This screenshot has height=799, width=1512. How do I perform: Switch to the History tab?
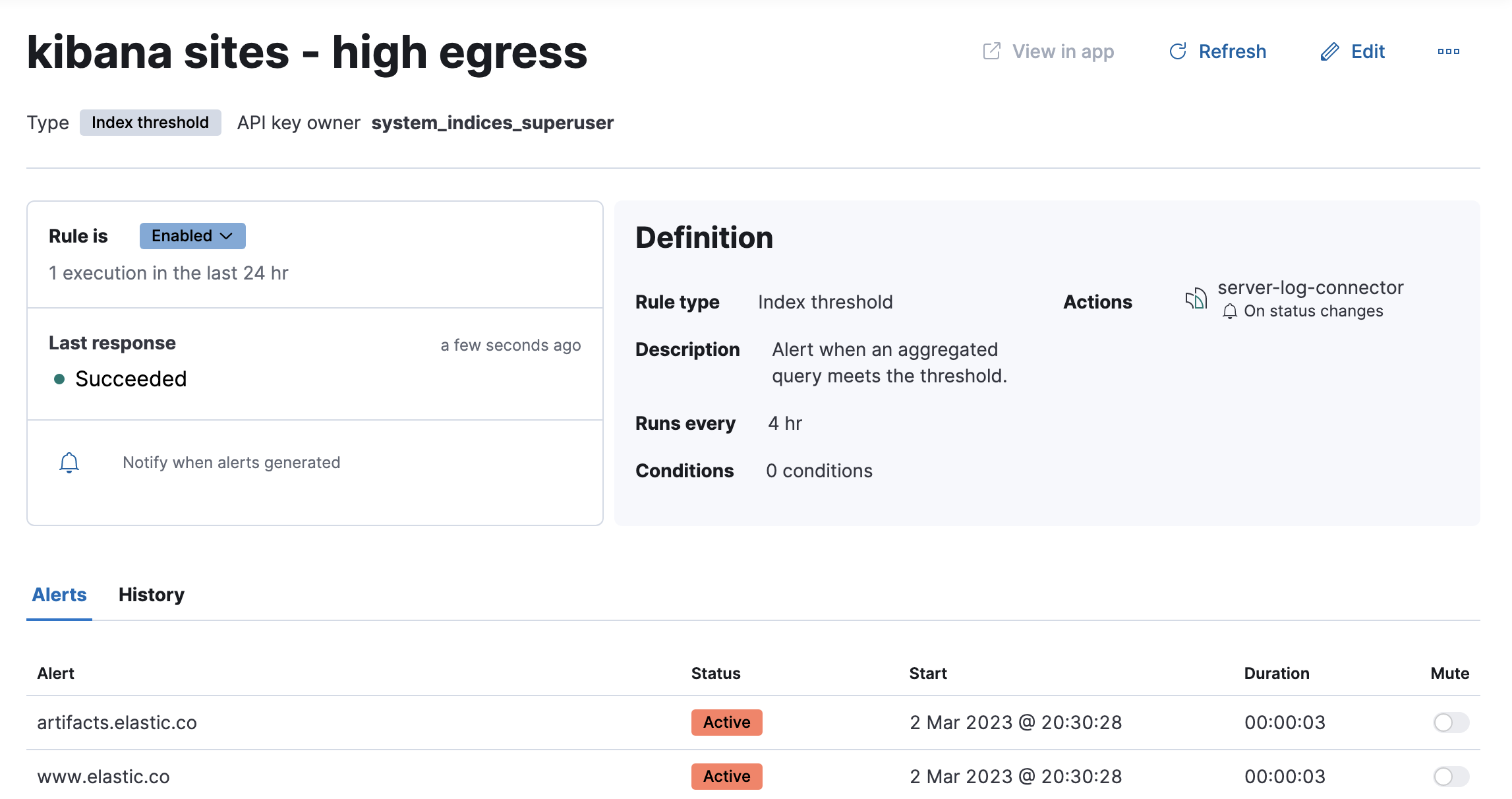pyautogui.click(x=151, y=595)
